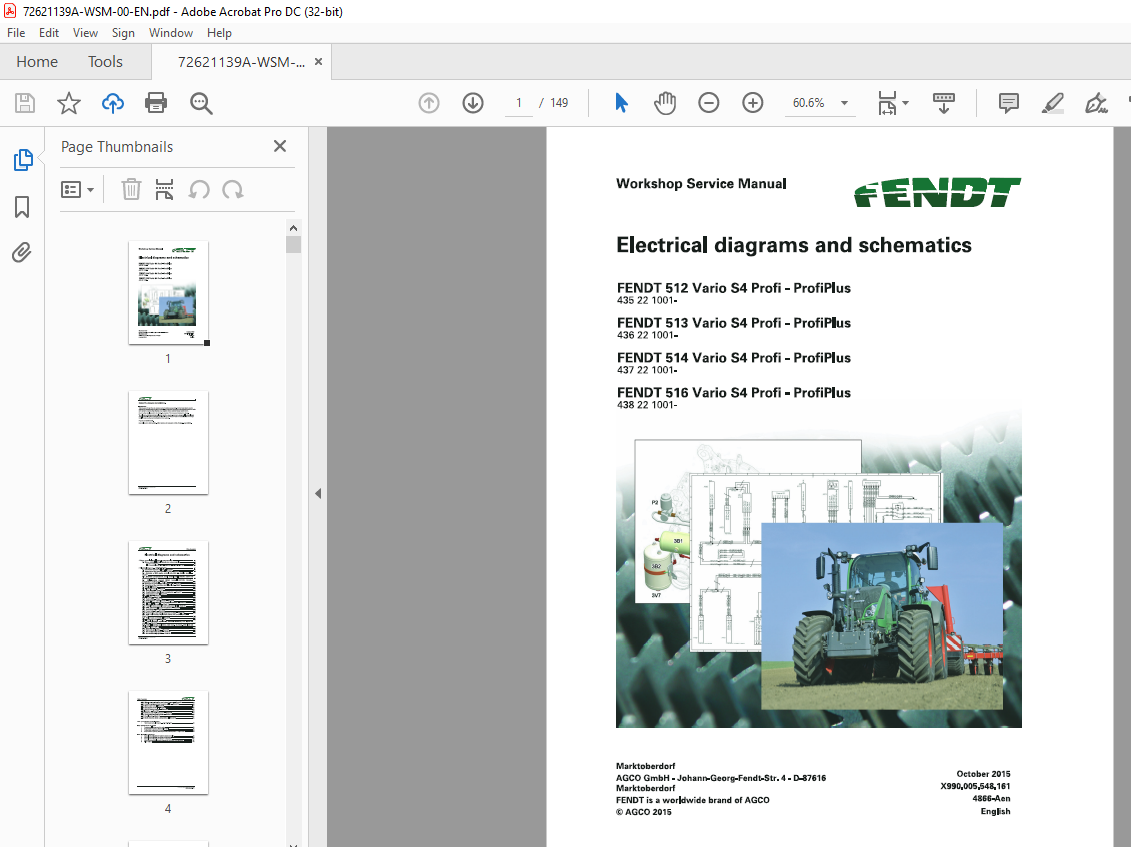This screenshot has width=1131, height=847.
Task: Open the Find text magnifier
Action: (x=201, y=103)
